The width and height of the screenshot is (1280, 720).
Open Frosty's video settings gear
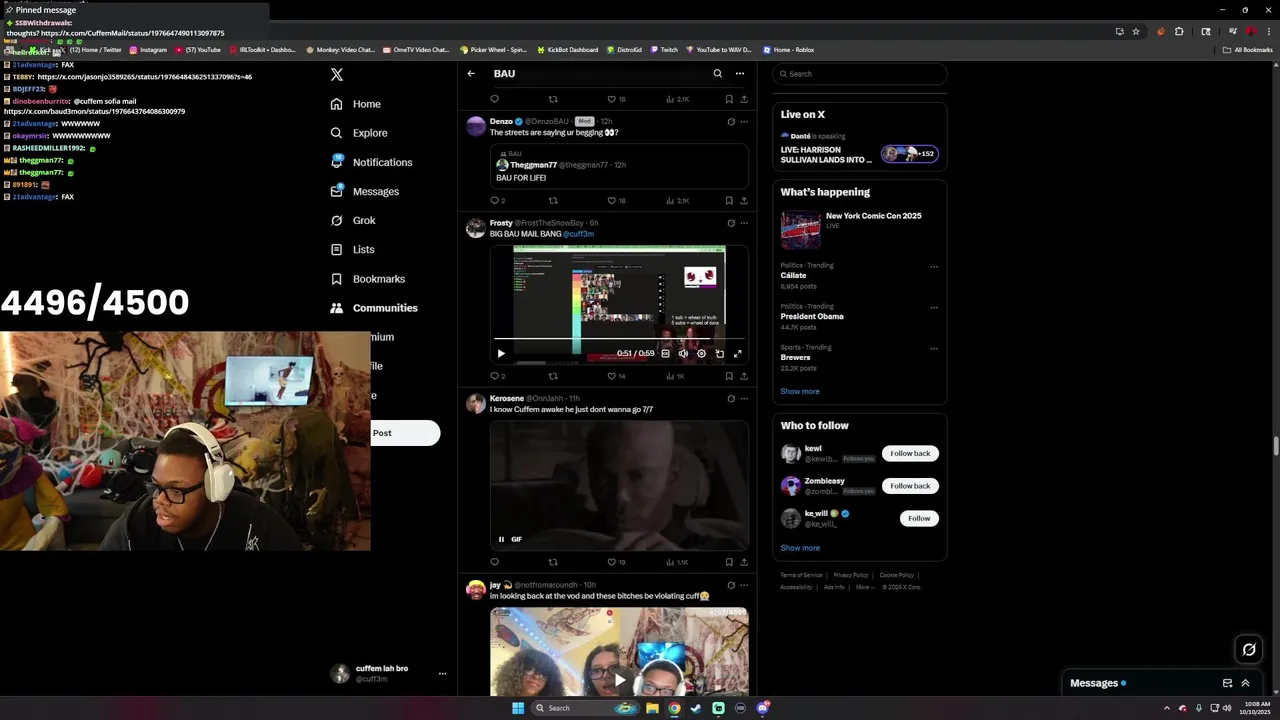pos(701,354)
